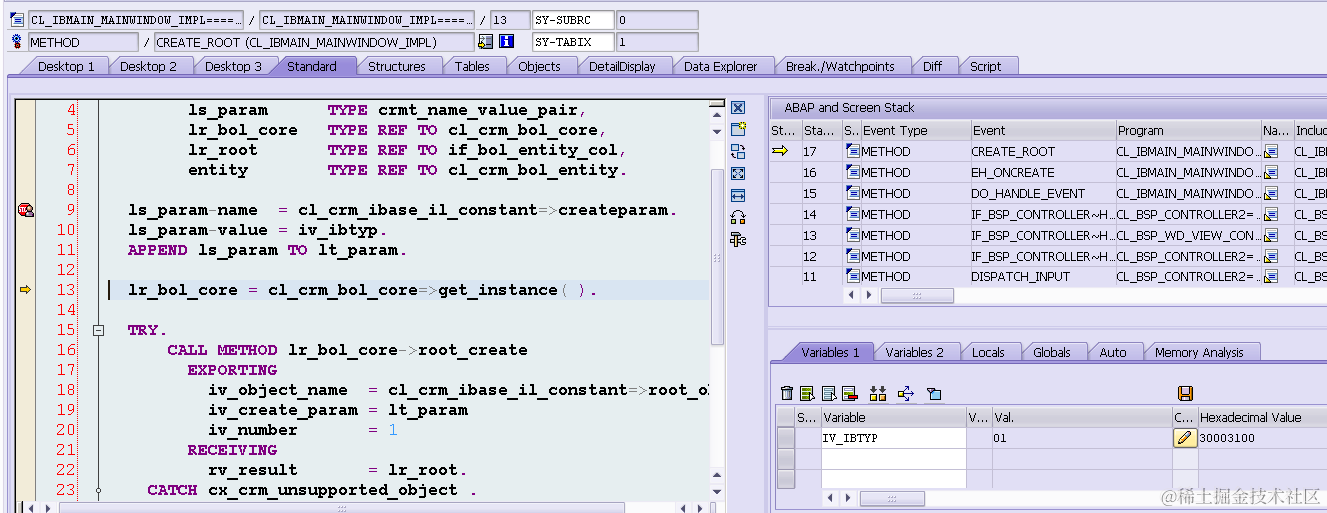Click the blue info icon in the header
1327x513 pixels.
point(506,42)
